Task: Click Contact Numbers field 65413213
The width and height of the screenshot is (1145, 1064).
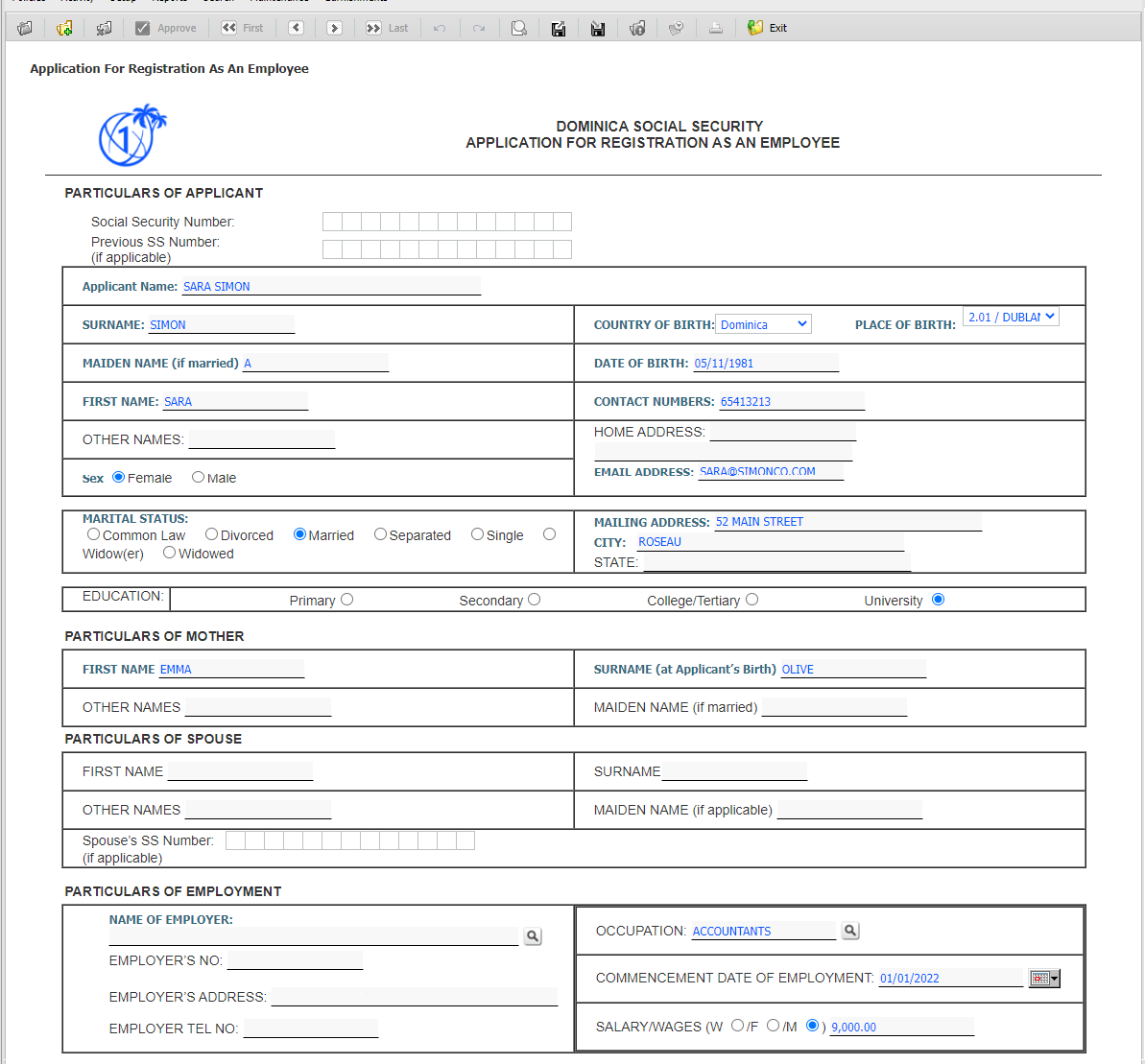Action: tap(792, 401)
